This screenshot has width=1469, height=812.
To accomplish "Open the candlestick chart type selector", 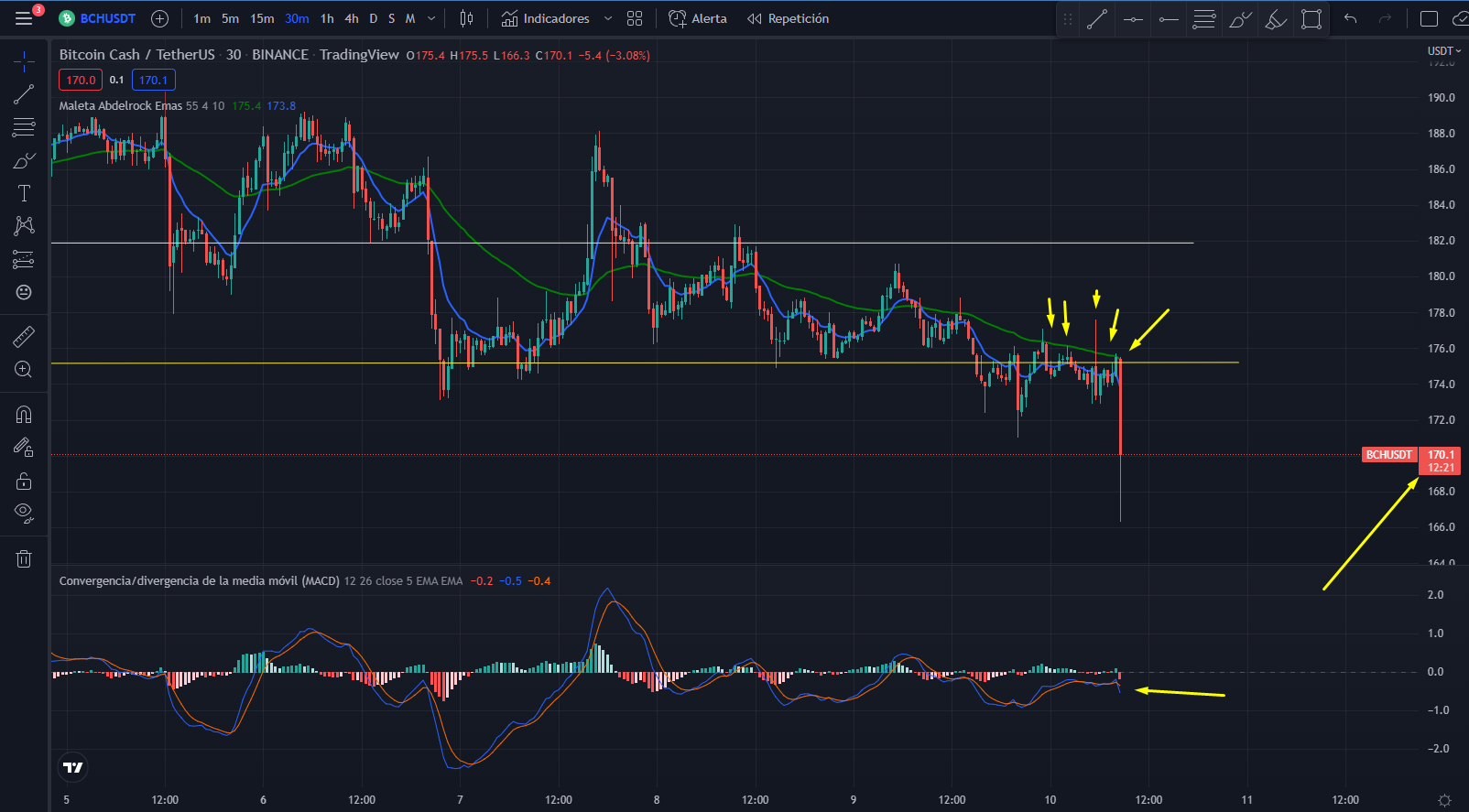I will 466,18.
